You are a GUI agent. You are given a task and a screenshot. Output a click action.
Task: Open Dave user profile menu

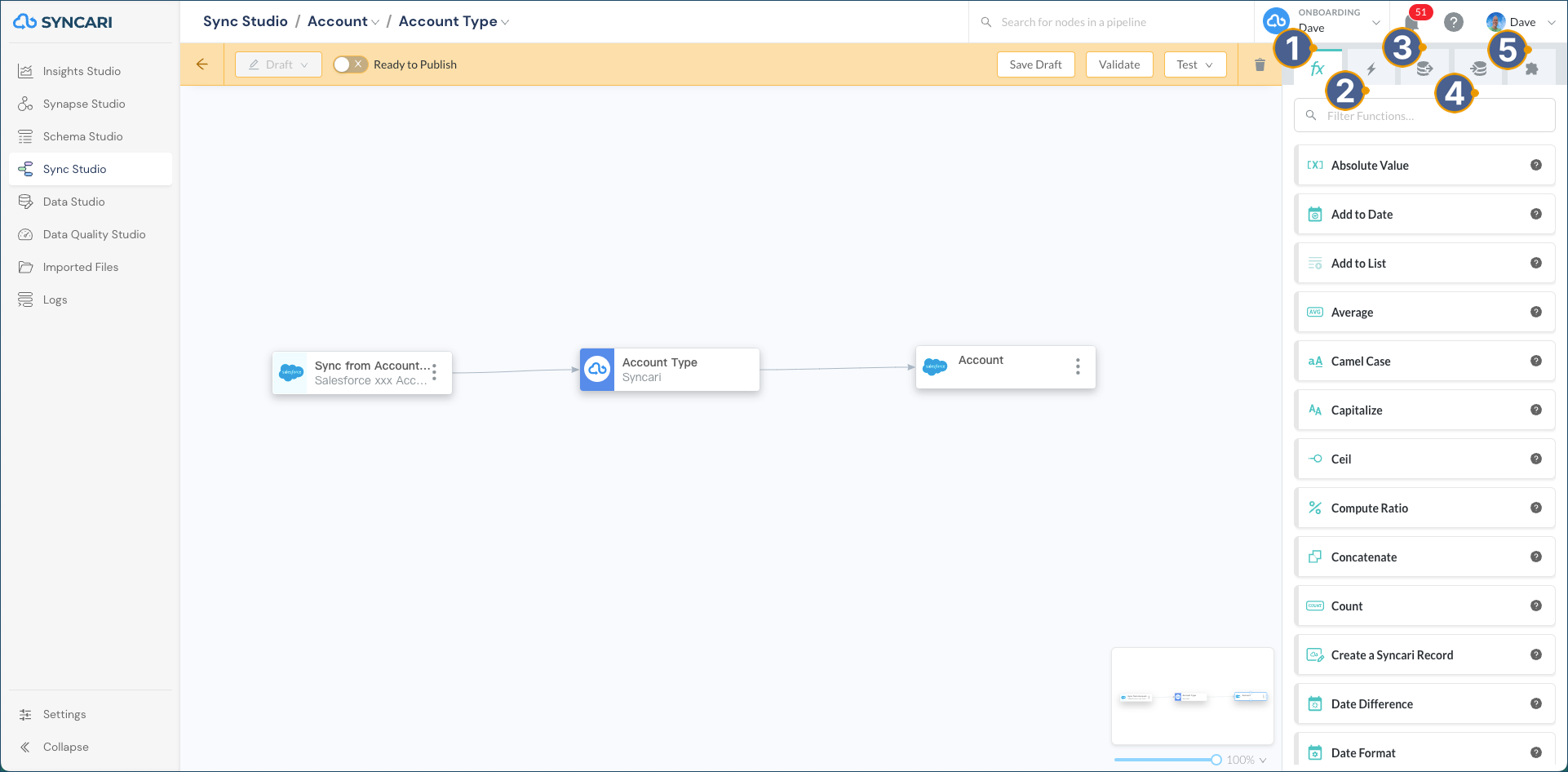coord(1521,22)
